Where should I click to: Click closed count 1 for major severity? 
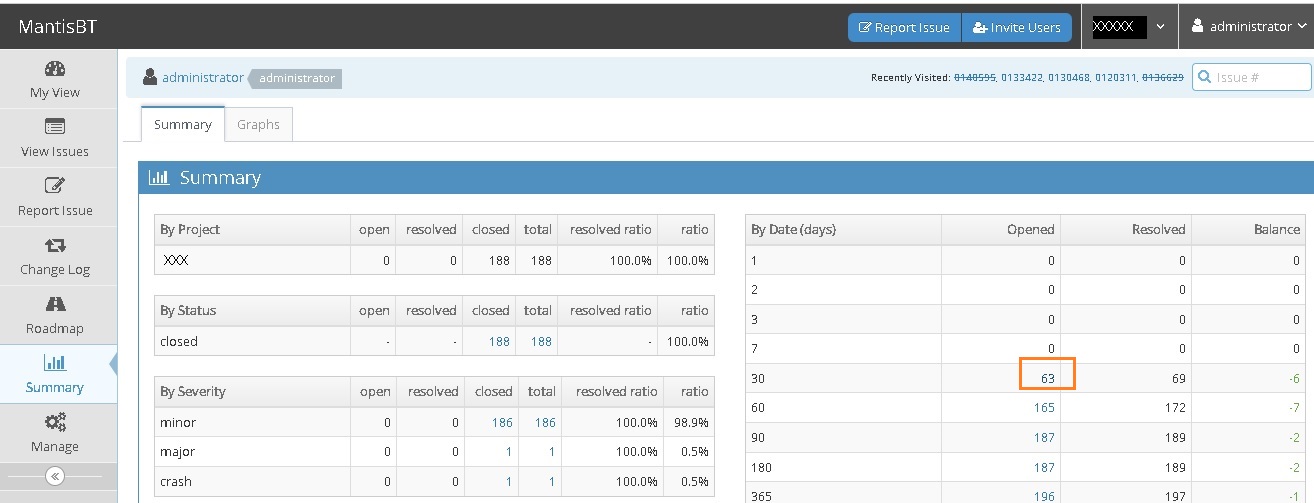tap(509, 452)
